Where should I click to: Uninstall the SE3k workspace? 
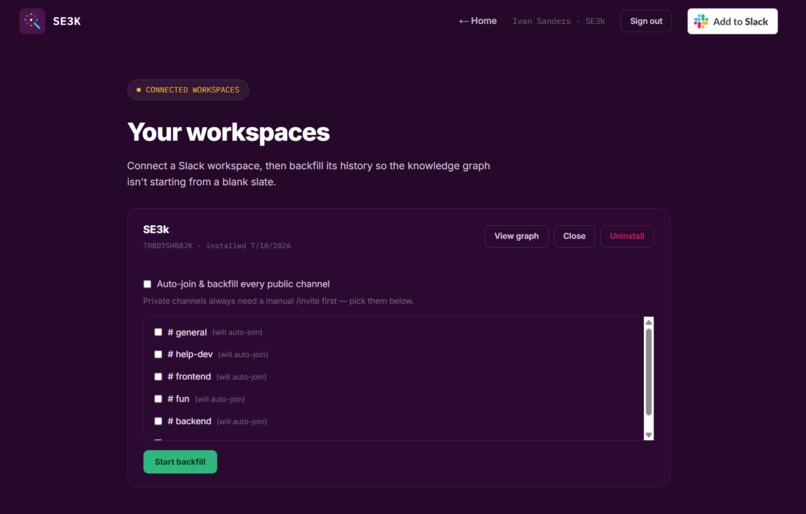pyautogui.click(x=627, y=236)
